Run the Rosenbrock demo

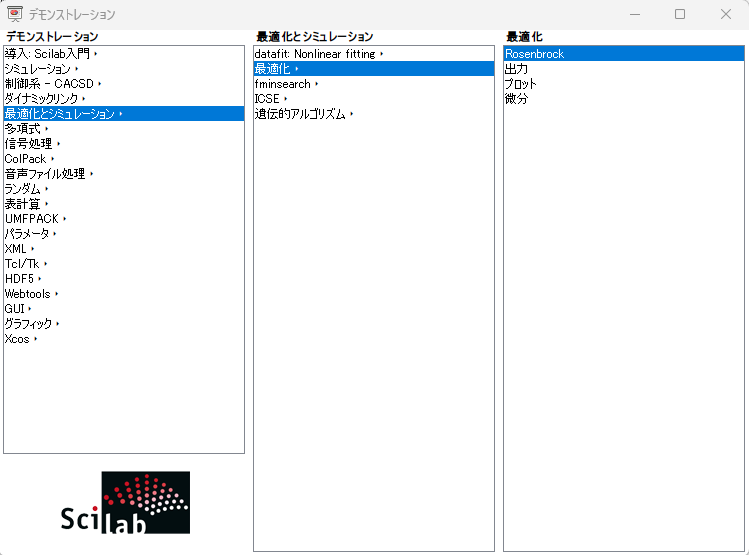coord(535,54)
